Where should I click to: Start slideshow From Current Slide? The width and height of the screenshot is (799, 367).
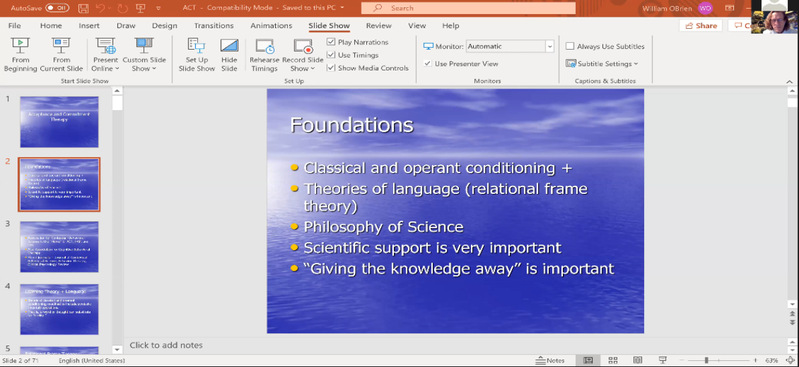(61, 55)
